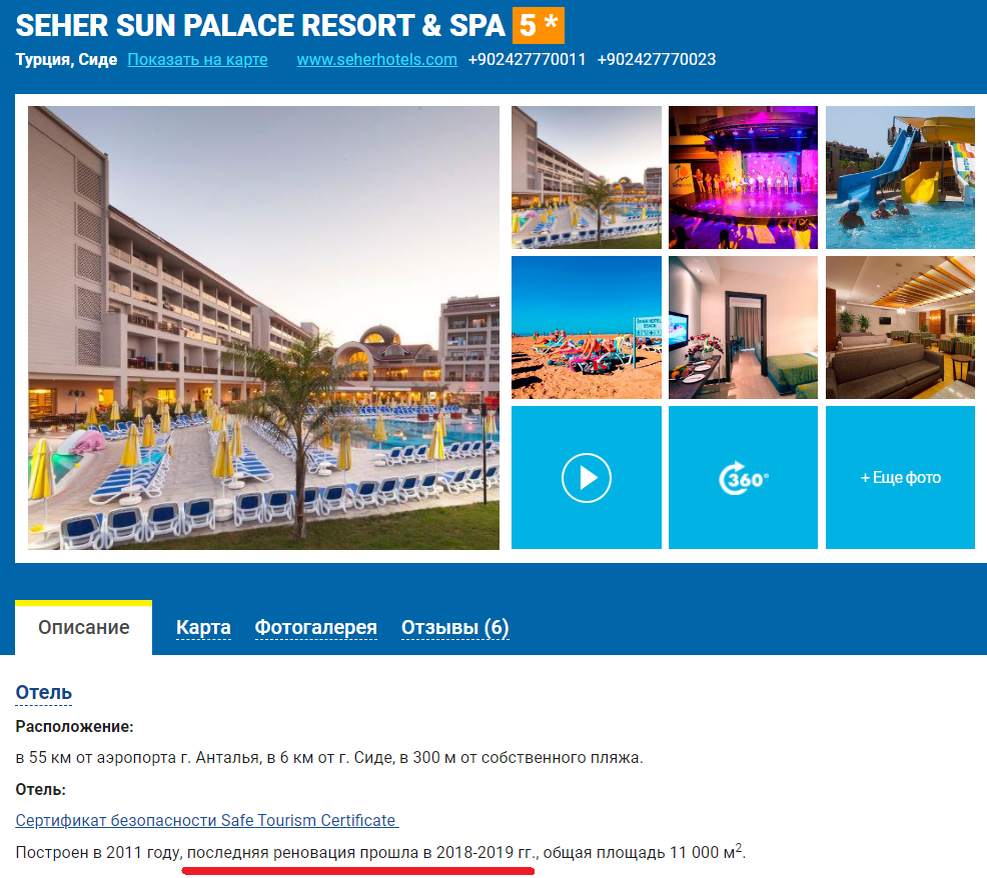Open the beach photo thumbnail
987x878 pixels.
(586, 327)
